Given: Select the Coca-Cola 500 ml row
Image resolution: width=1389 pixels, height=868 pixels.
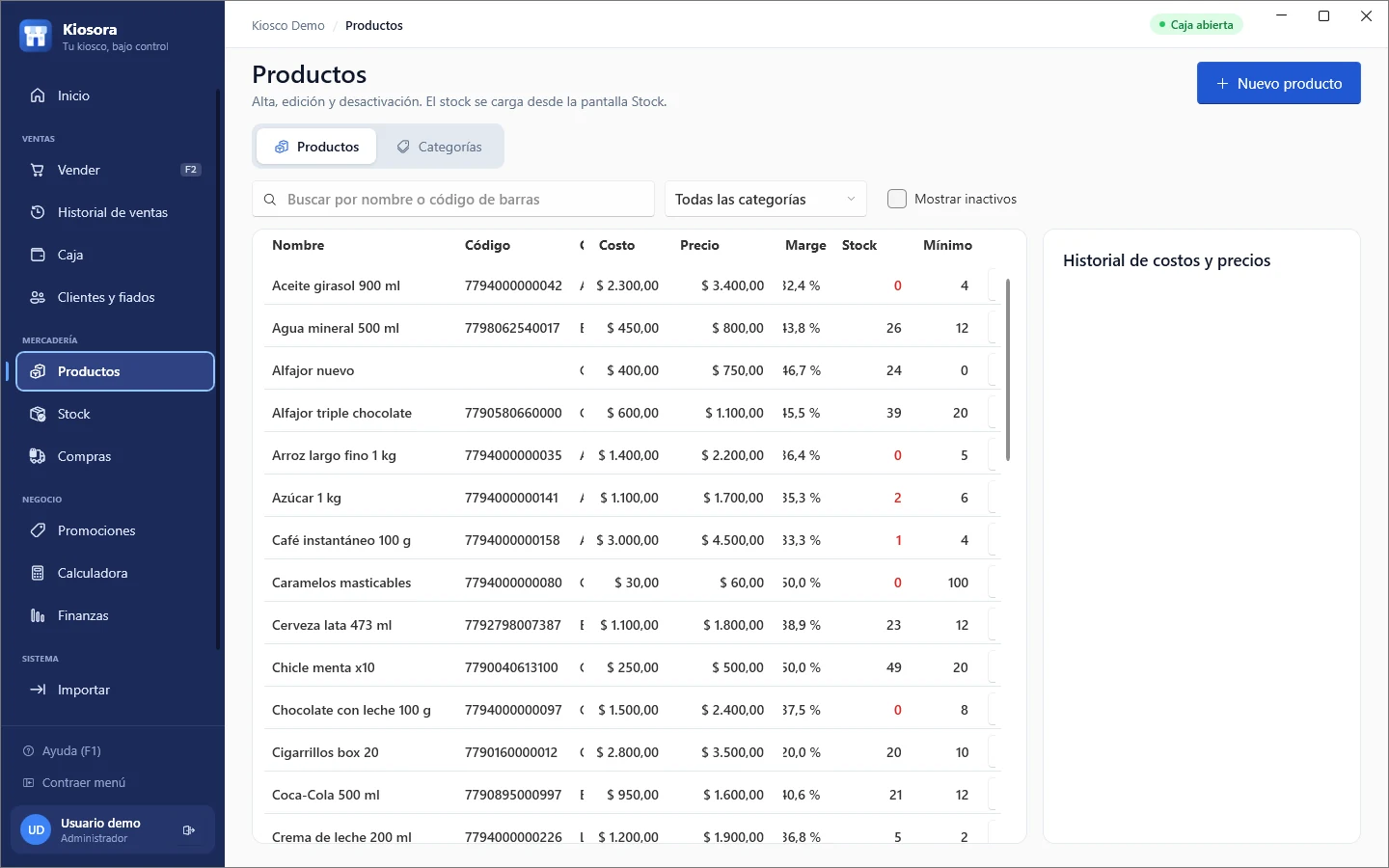Looking at the screenshot, I should click(632, 795).
